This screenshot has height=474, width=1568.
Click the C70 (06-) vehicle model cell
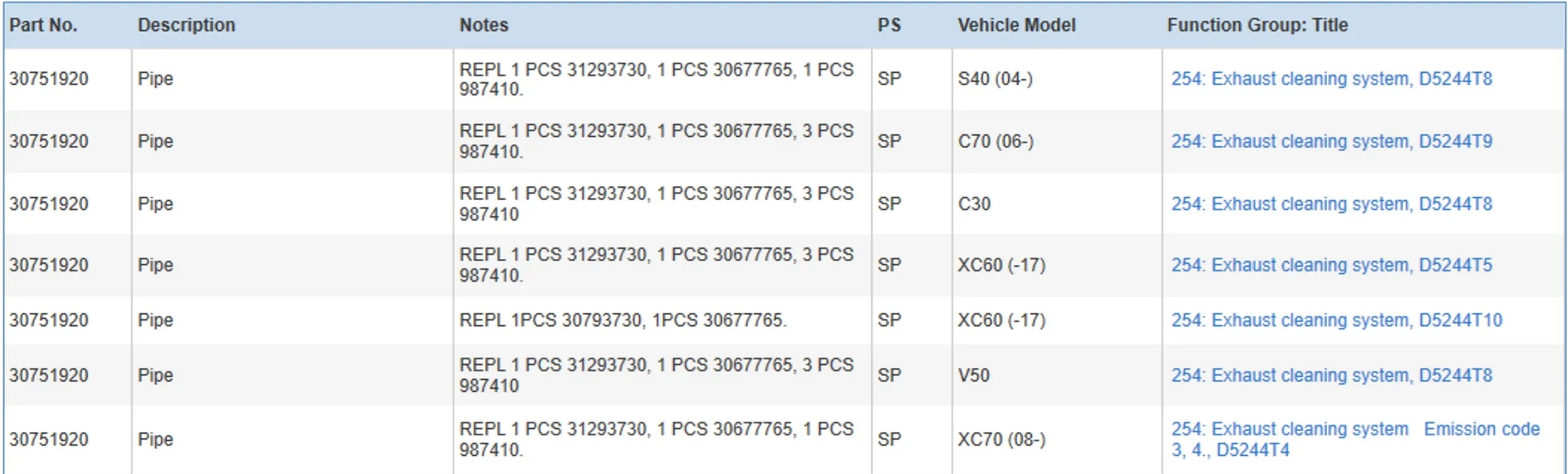tap(995, 141)
